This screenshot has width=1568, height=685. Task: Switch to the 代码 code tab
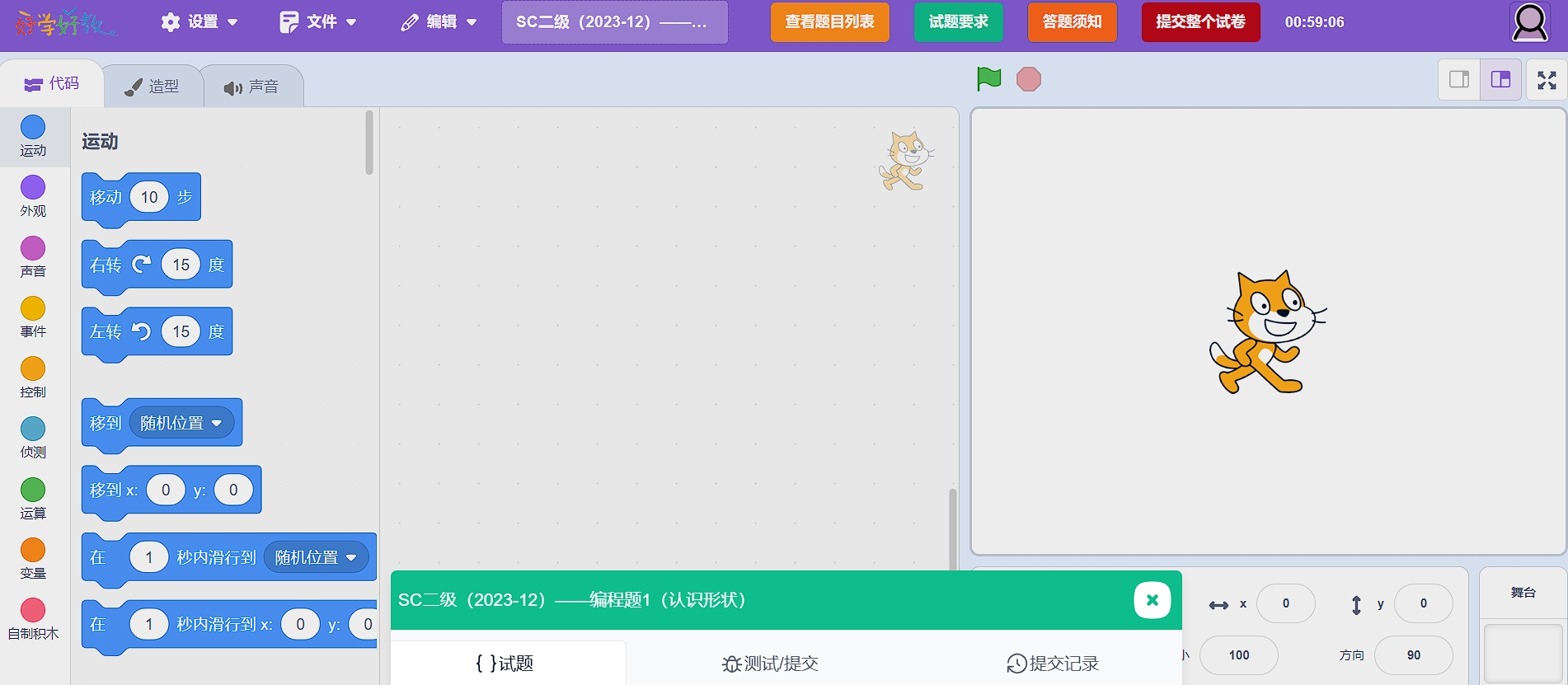tap(52, 84)
